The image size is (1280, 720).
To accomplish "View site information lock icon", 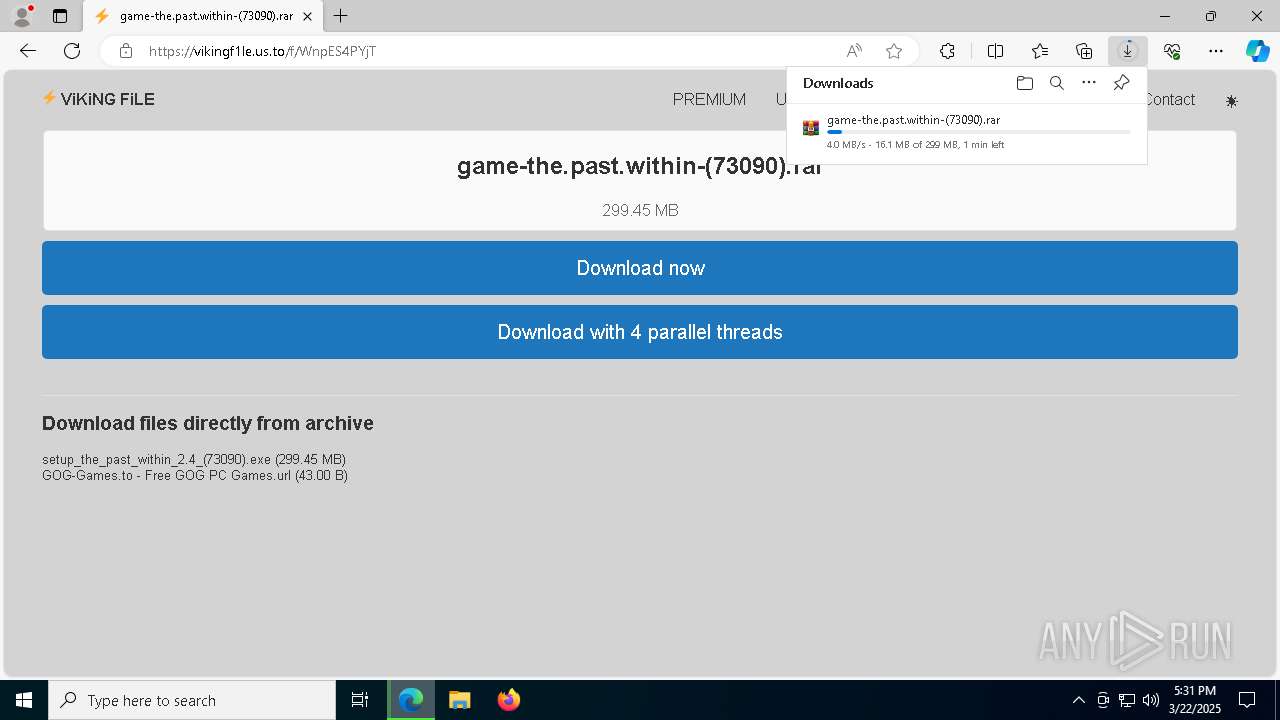I will coord(125,51).
